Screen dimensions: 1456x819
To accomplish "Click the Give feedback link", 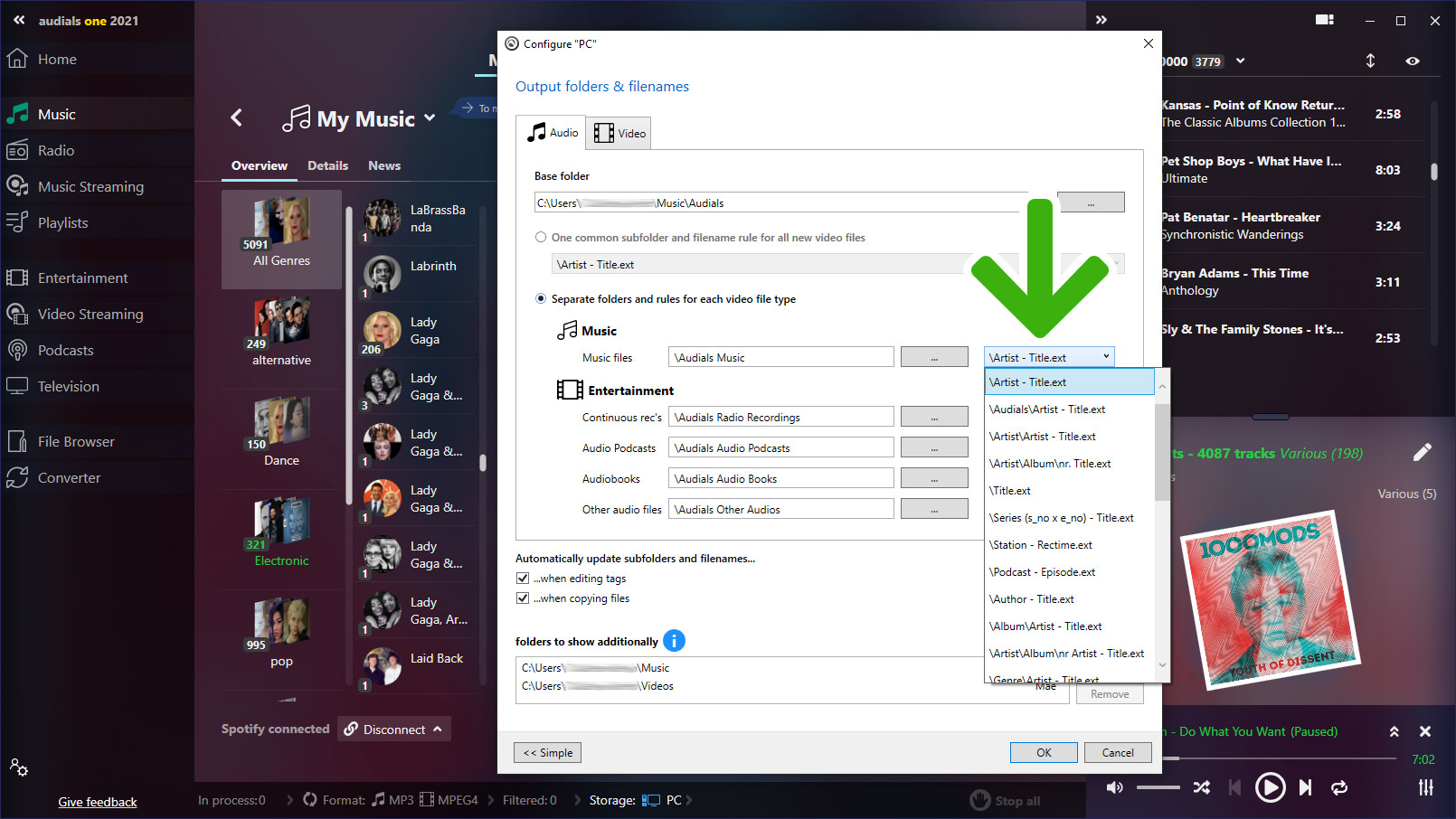I will pos(98,802).
